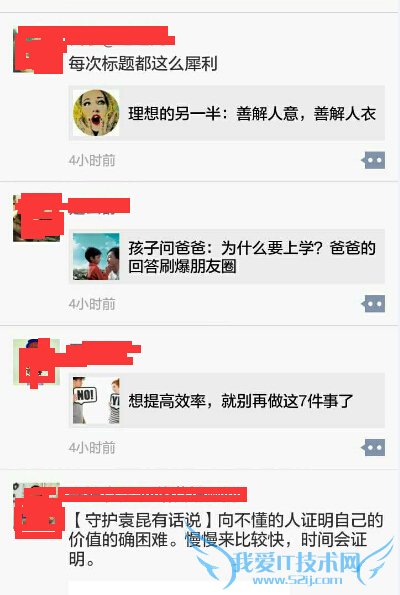
Task: Tap second post's redacted username
Action: click(x=99, y=205)
